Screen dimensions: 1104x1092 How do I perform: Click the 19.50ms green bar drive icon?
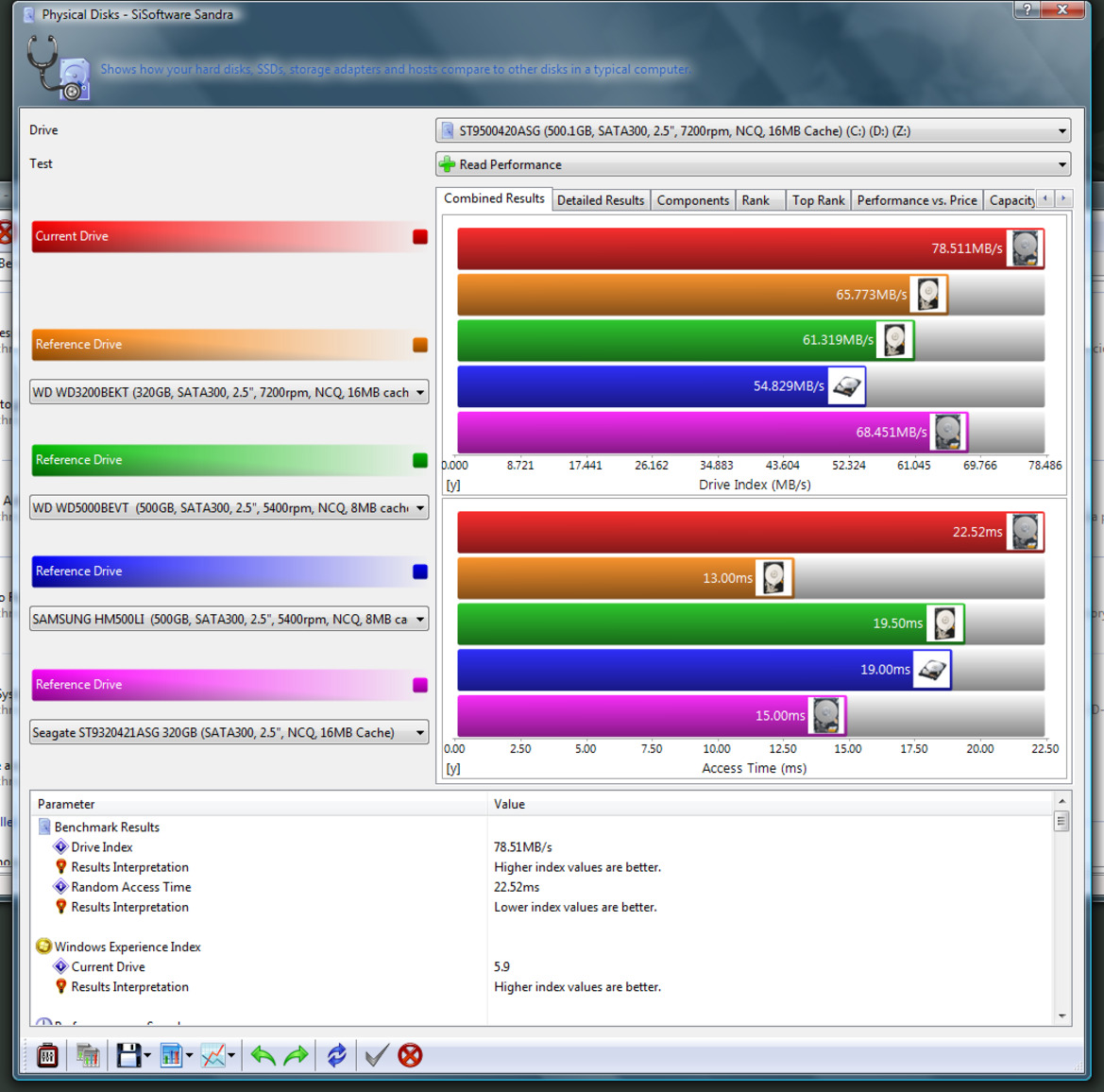944,623
